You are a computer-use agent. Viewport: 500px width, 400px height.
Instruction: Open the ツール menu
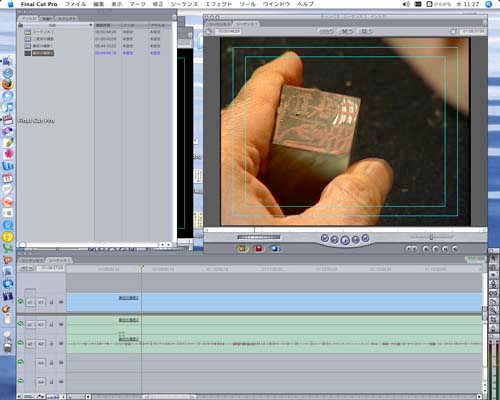pyautogui.click(x=248, y=4)
